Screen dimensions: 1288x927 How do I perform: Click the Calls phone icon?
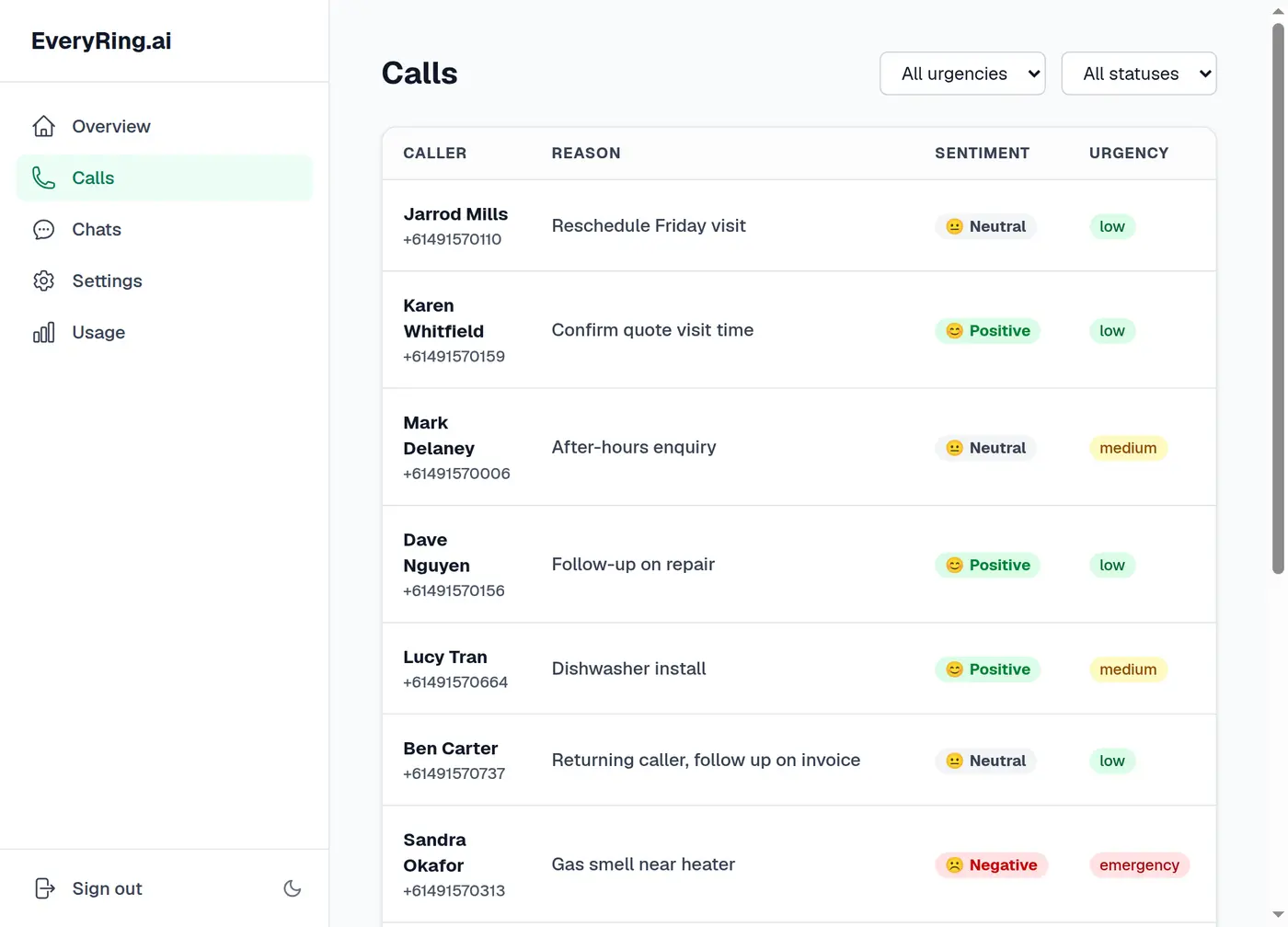point(43,177)
